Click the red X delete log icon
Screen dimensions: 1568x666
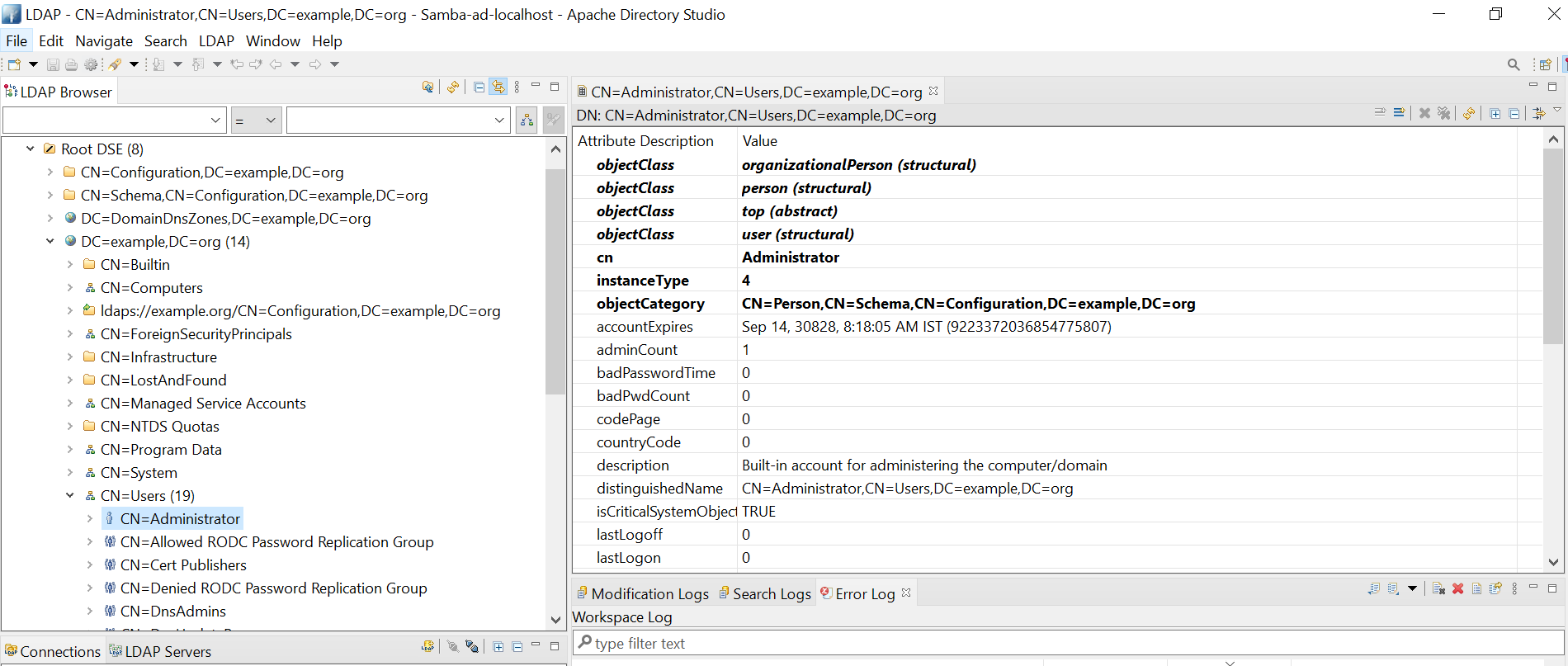[1458, 588]
